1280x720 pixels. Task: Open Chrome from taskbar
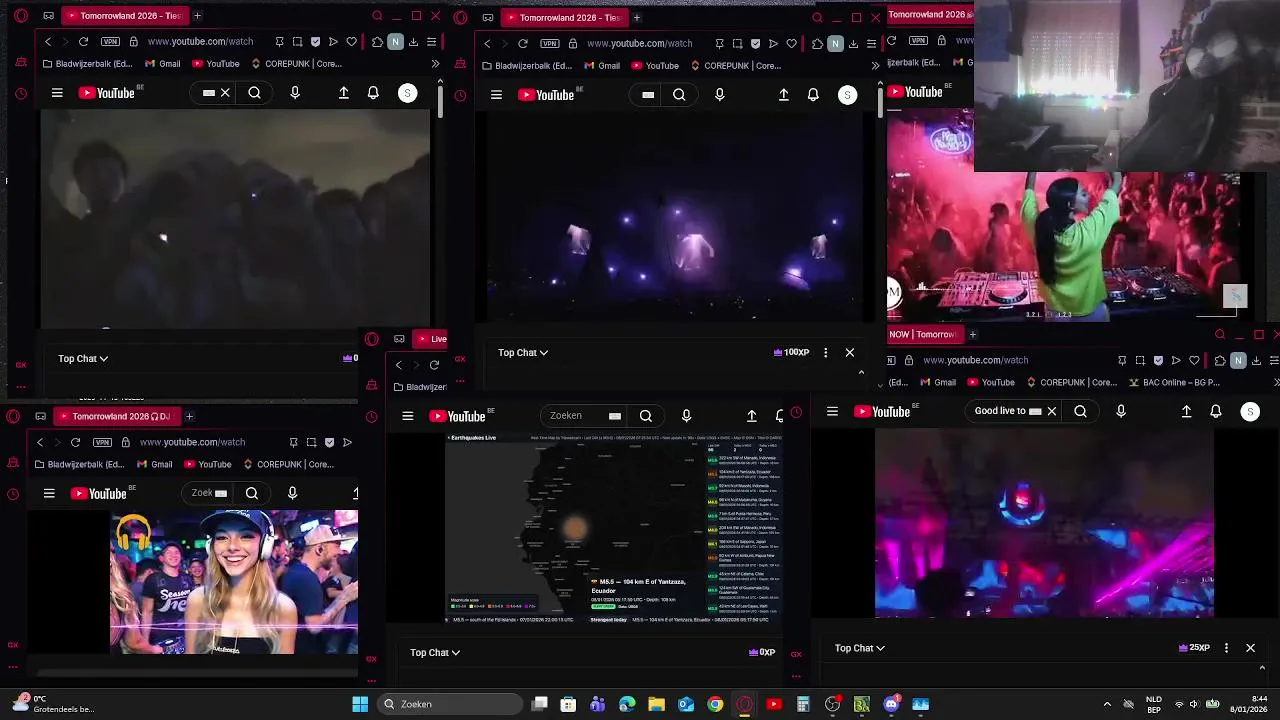(715, 704)
